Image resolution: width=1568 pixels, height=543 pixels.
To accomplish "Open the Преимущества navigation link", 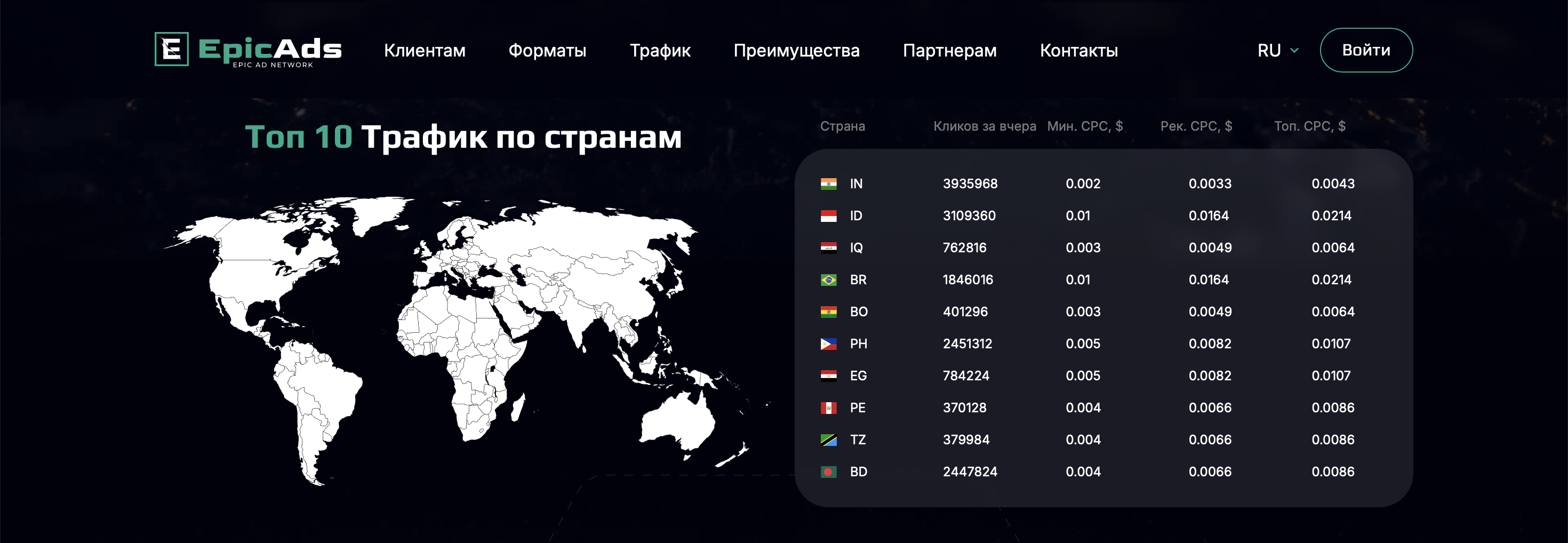I will point(796,51).
